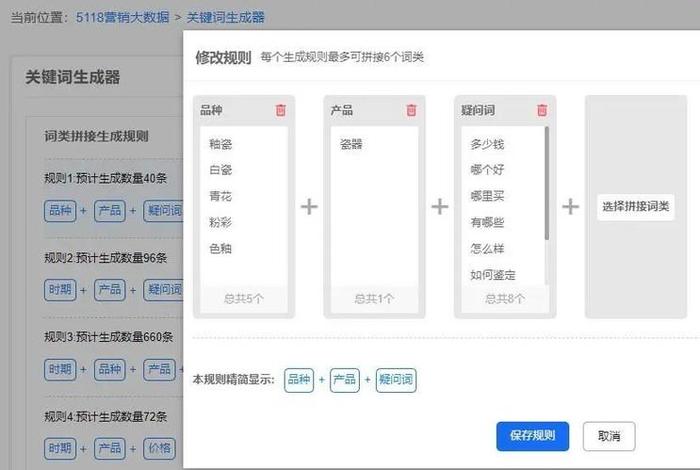Click 选择拼接词类 button
Screen dimensions: 700x470
(x=636, y=207)
